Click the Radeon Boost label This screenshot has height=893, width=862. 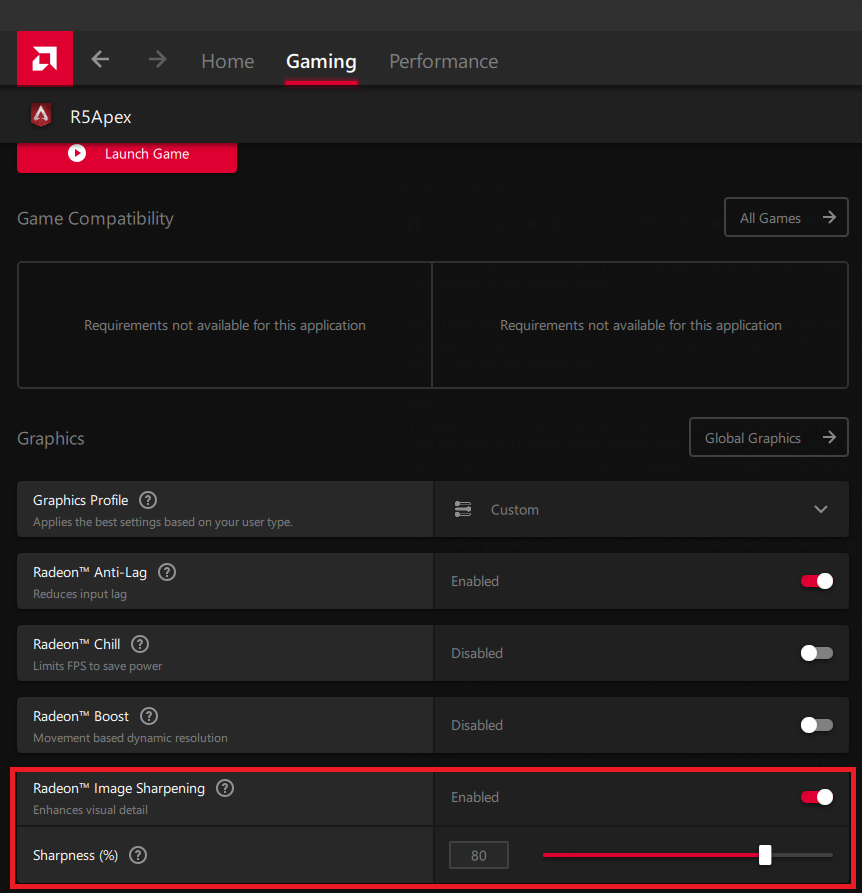click(81, 716)
